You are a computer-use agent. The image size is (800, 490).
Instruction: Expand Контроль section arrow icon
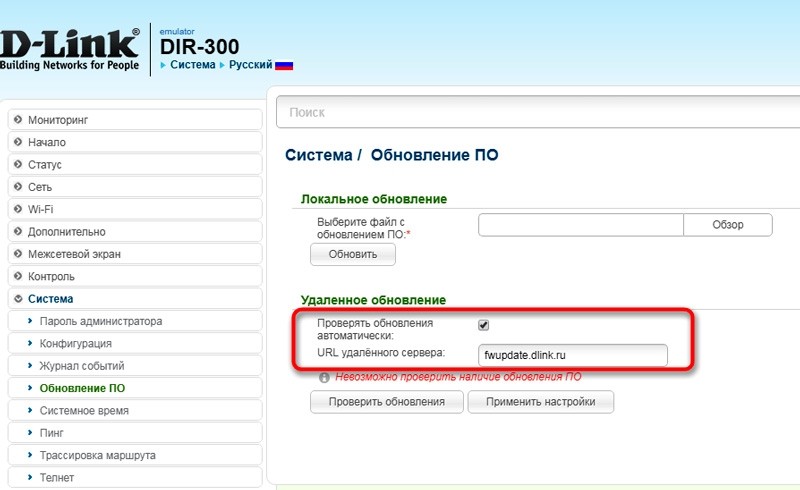coord(18,276)
